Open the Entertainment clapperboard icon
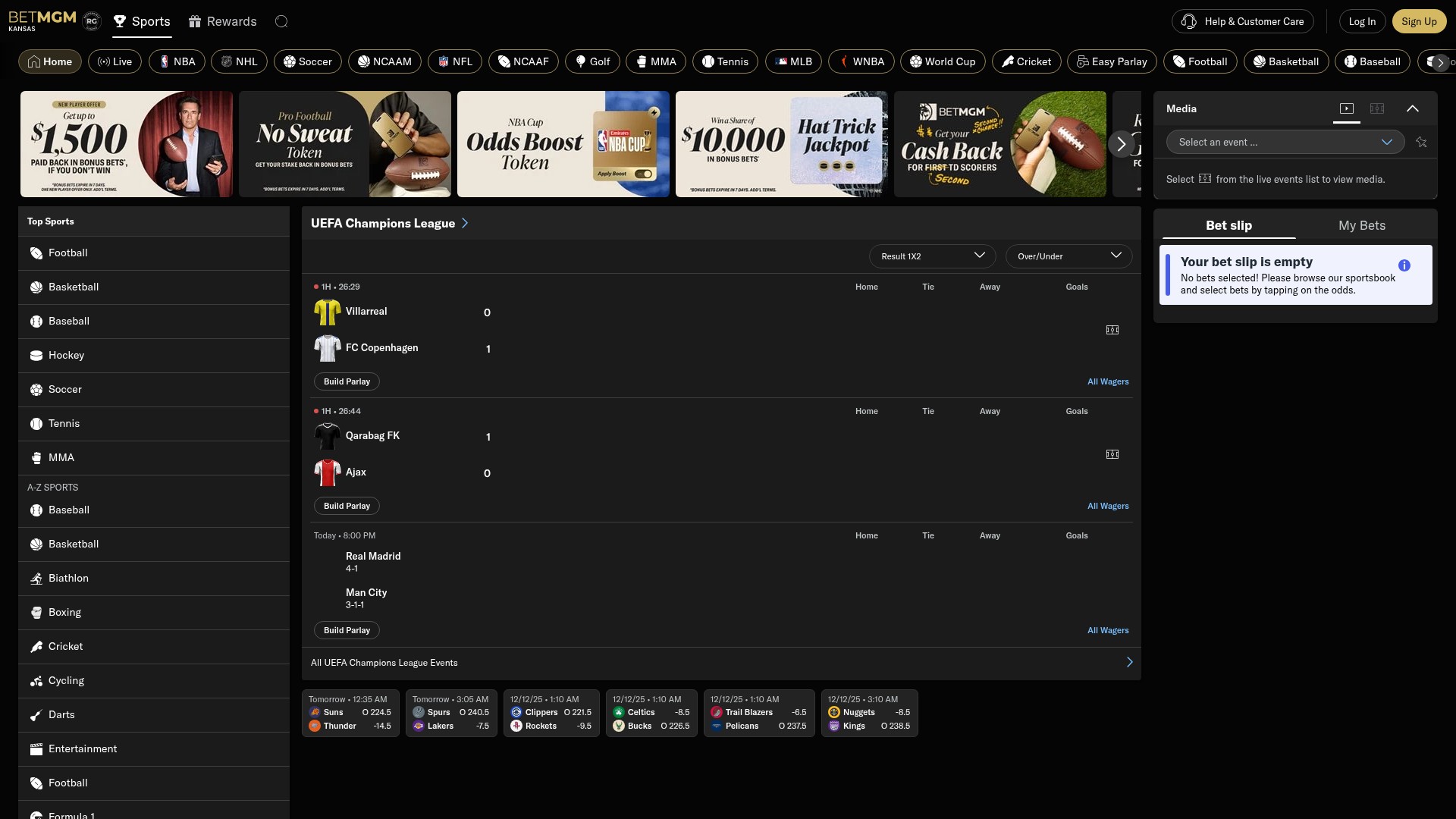 pos(36,749)
